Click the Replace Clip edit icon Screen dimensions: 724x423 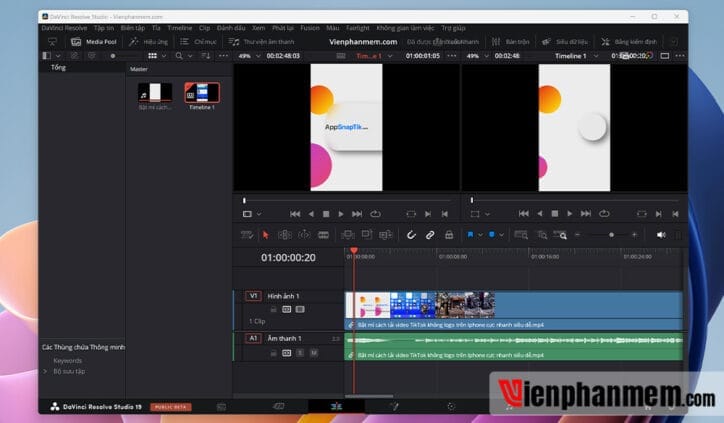click(x=386, y=235)
